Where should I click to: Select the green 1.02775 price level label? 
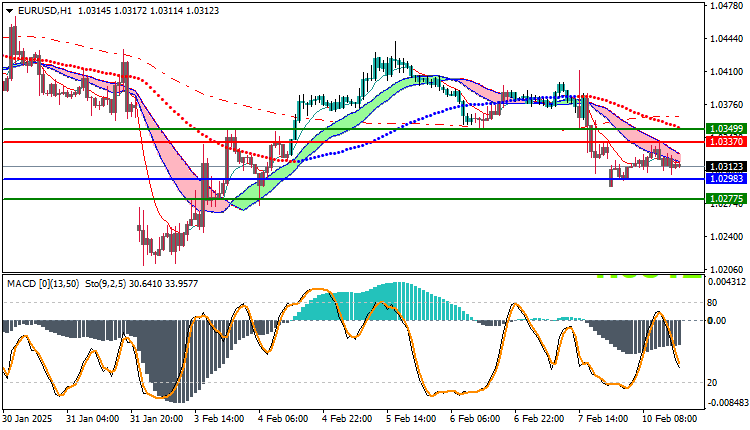(726, 198)
